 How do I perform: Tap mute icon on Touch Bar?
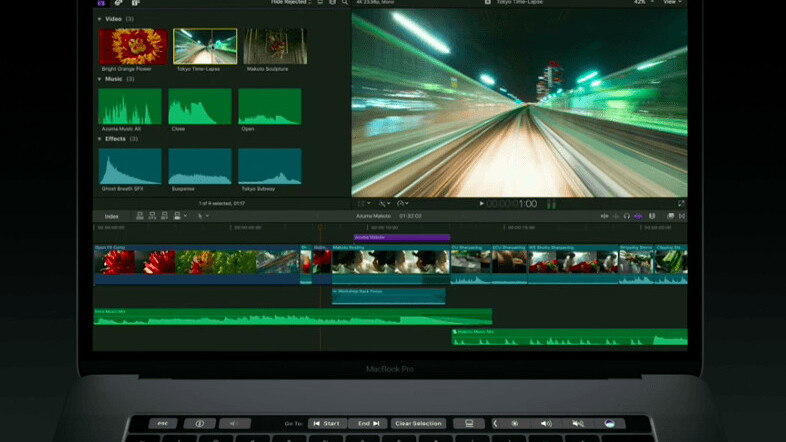(x=578, y=423)
